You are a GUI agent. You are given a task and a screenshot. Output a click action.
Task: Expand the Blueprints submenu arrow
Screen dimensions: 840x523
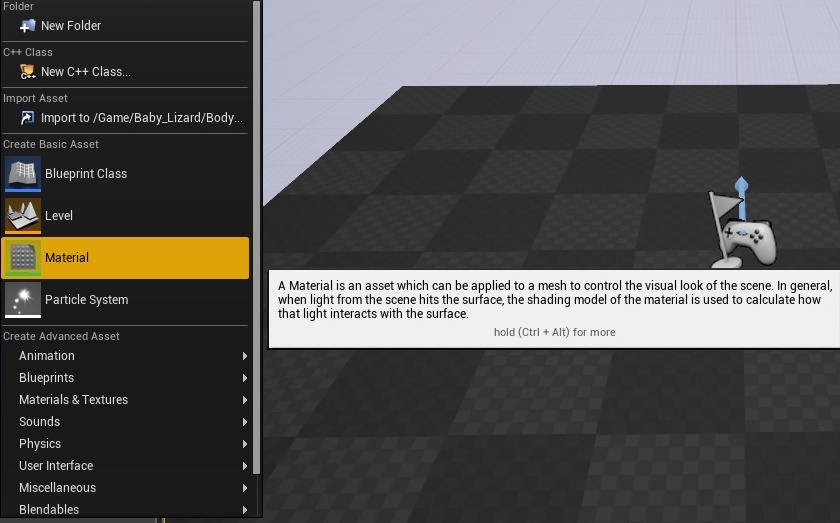click(245, 378)
